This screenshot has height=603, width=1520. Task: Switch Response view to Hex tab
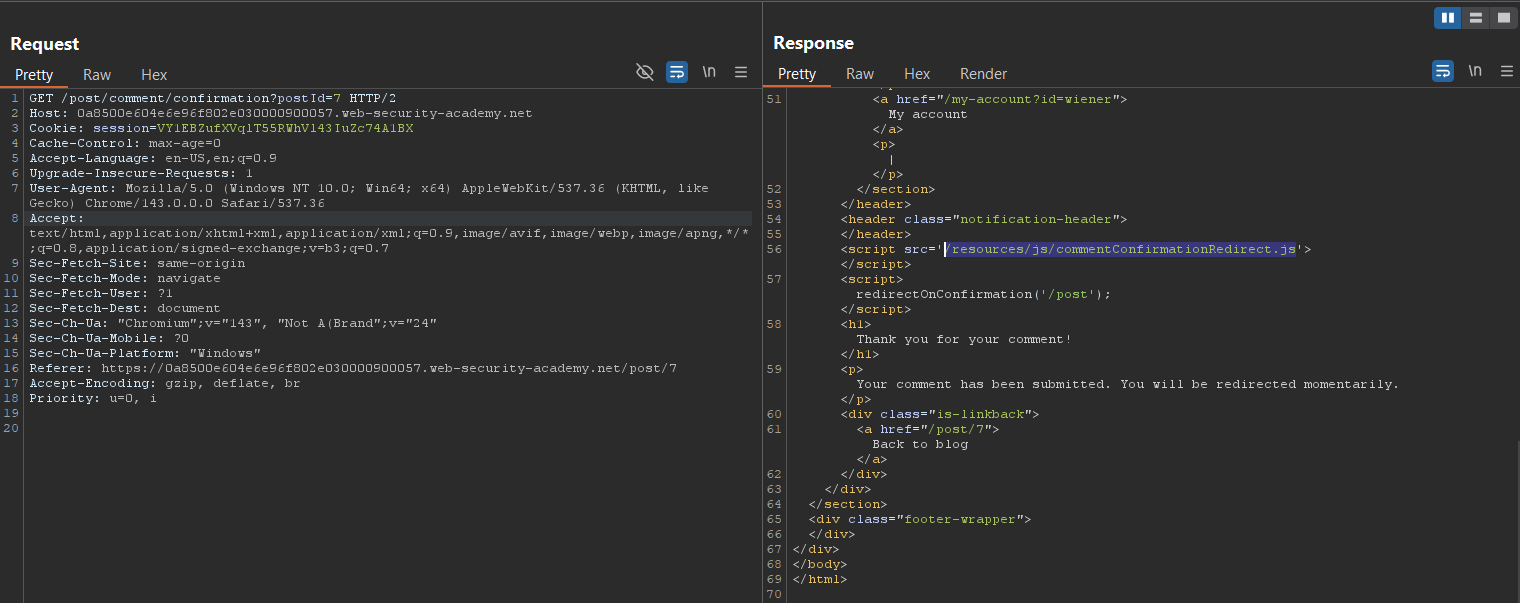click(917, 74)
